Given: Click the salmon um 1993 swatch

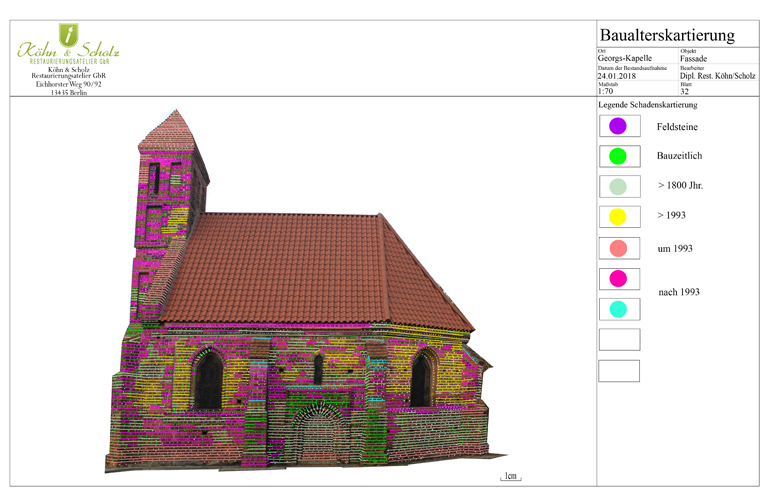Looking at the screenshot, I should (x=618, y=248).
